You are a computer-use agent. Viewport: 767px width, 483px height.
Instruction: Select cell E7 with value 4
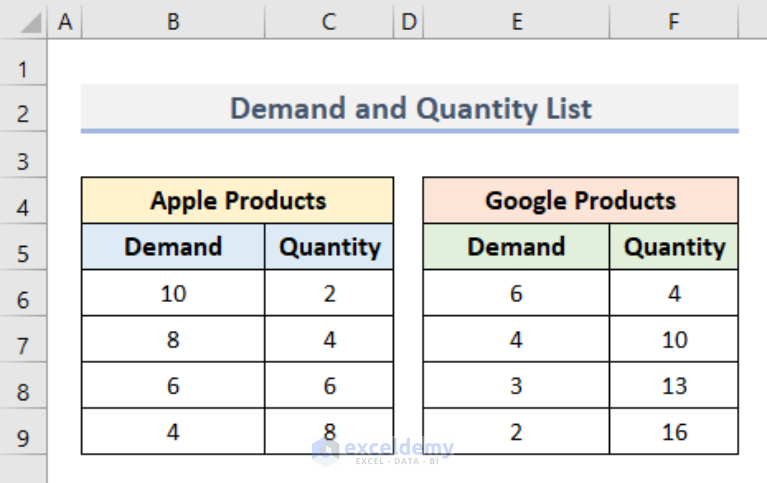pos(517,339)
